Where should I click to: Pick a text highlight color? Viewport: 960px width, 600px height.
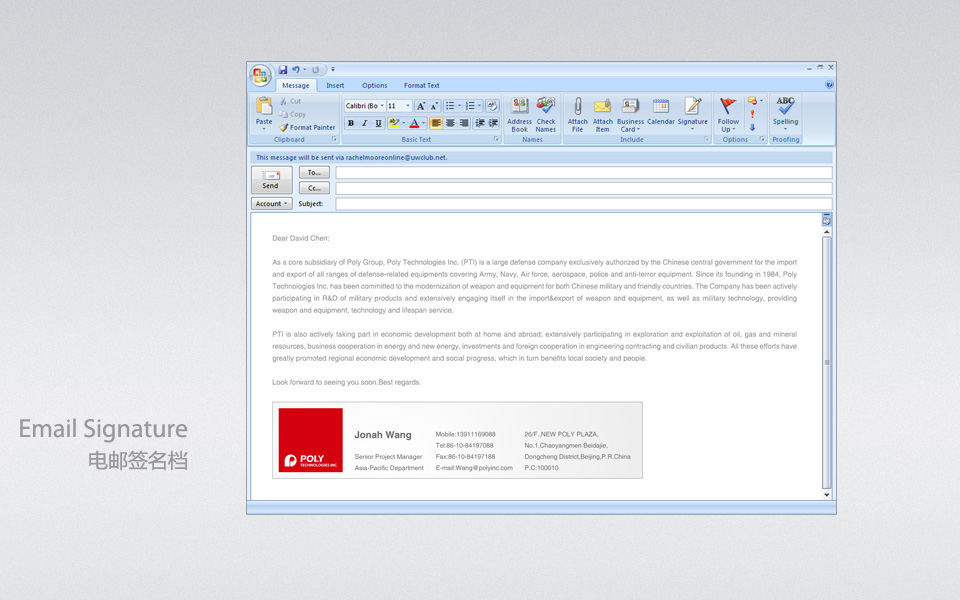coord(394,123)
